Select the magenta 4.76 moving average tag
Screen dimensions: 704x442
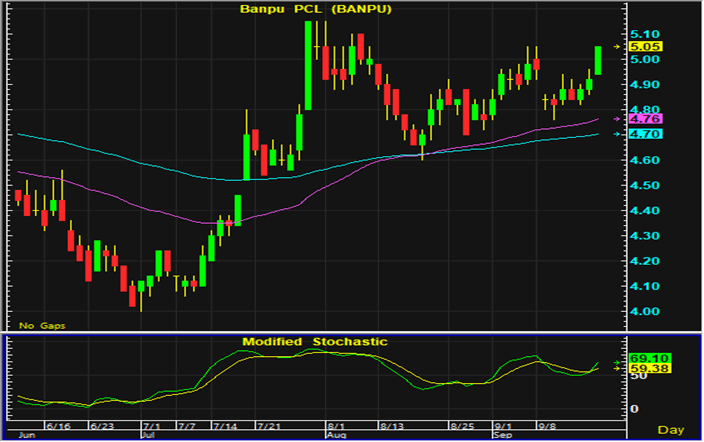point(643,119)
